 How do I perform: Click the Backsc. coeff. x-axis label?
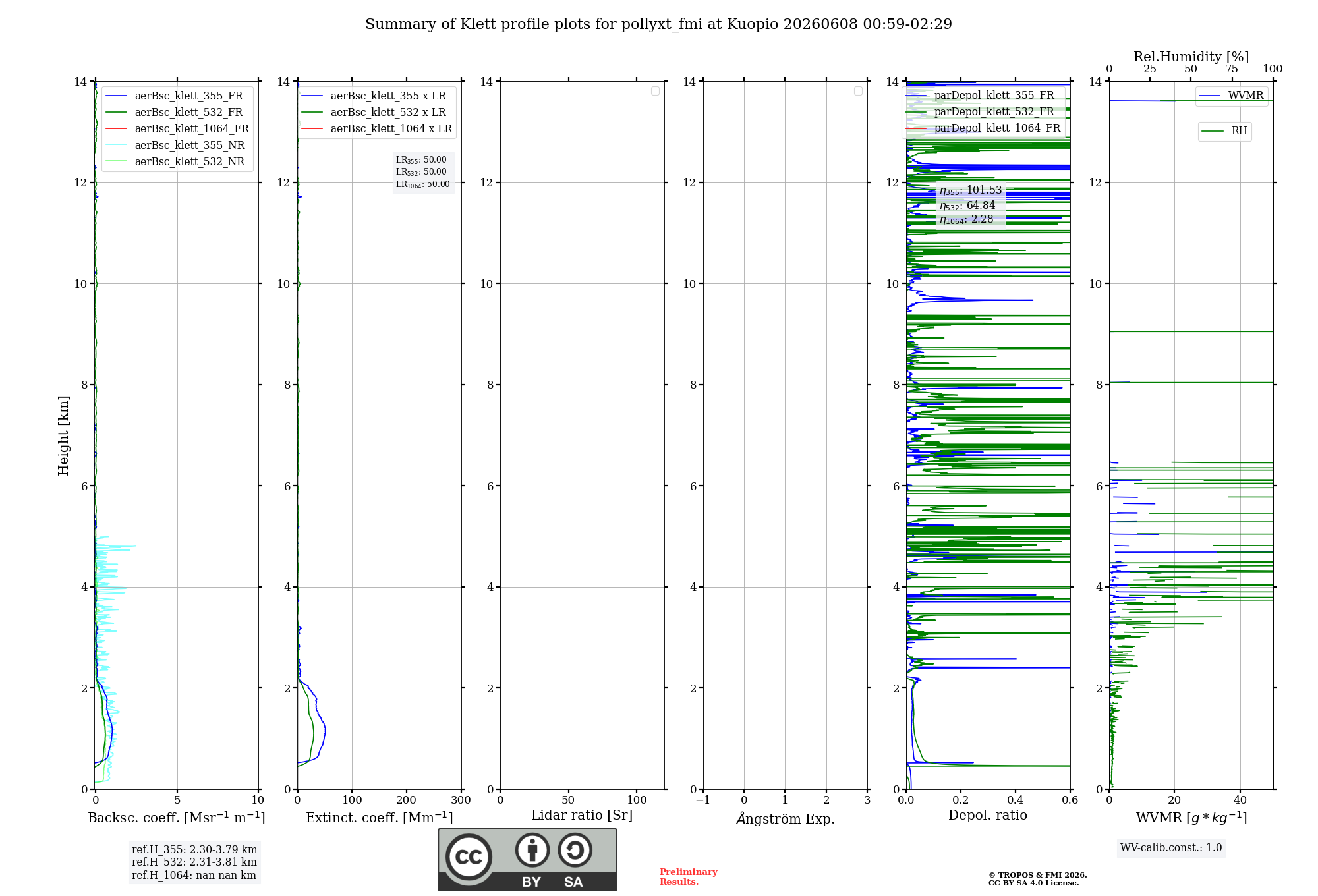coord(177,818)
